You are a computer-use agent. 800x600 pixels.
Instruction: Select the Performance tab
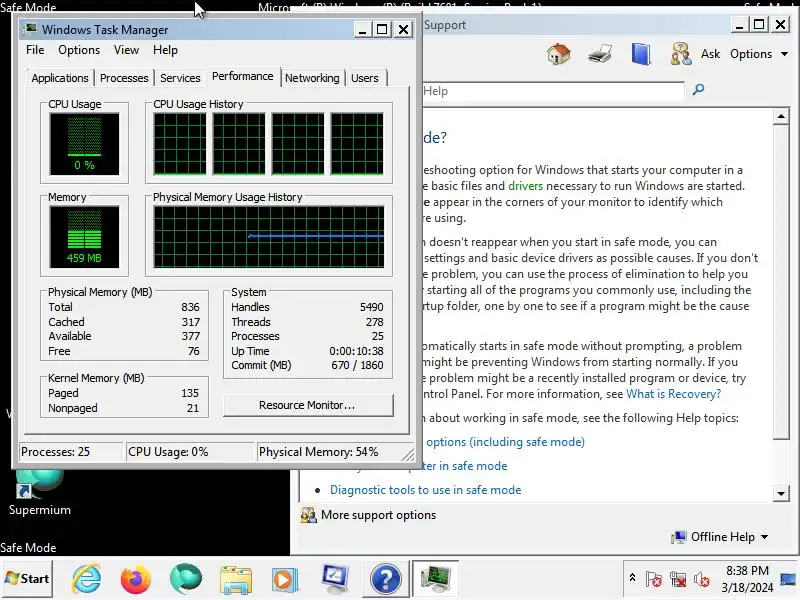coord(242,77)
